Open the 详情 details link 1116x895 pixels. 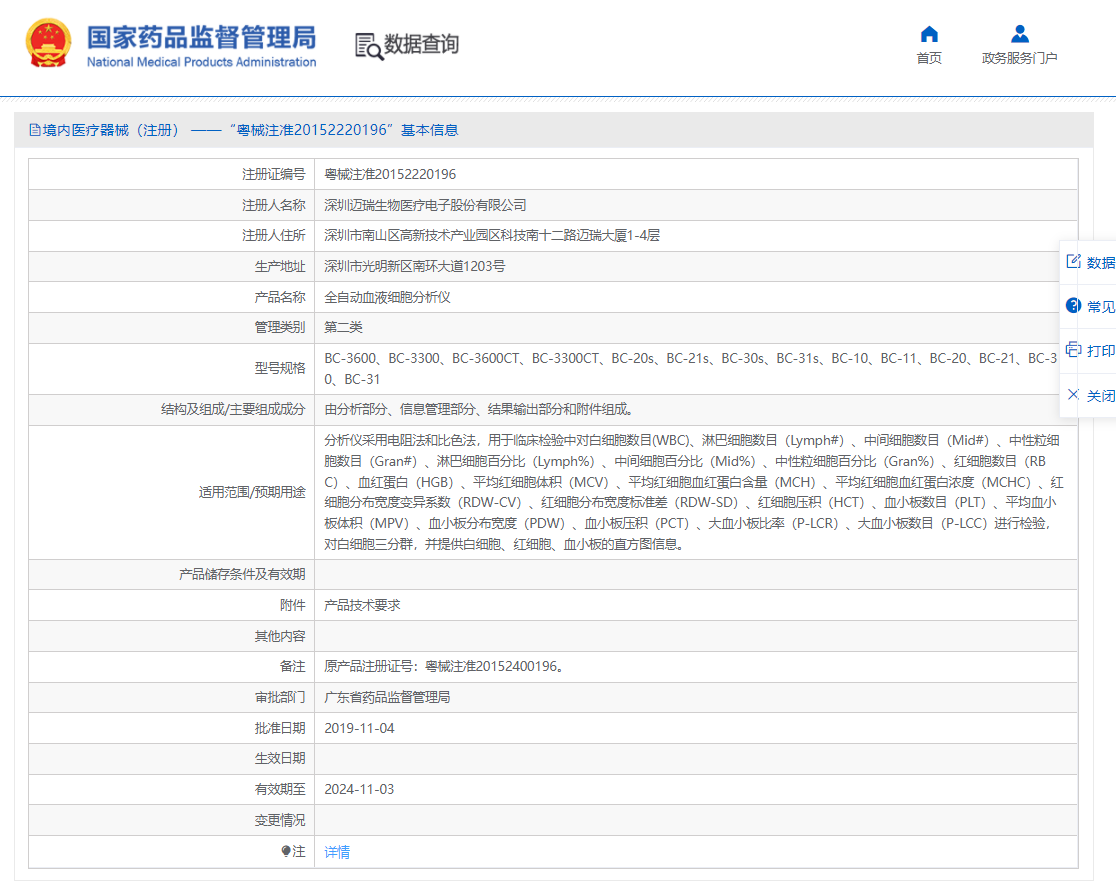click(x=337, y=852)
